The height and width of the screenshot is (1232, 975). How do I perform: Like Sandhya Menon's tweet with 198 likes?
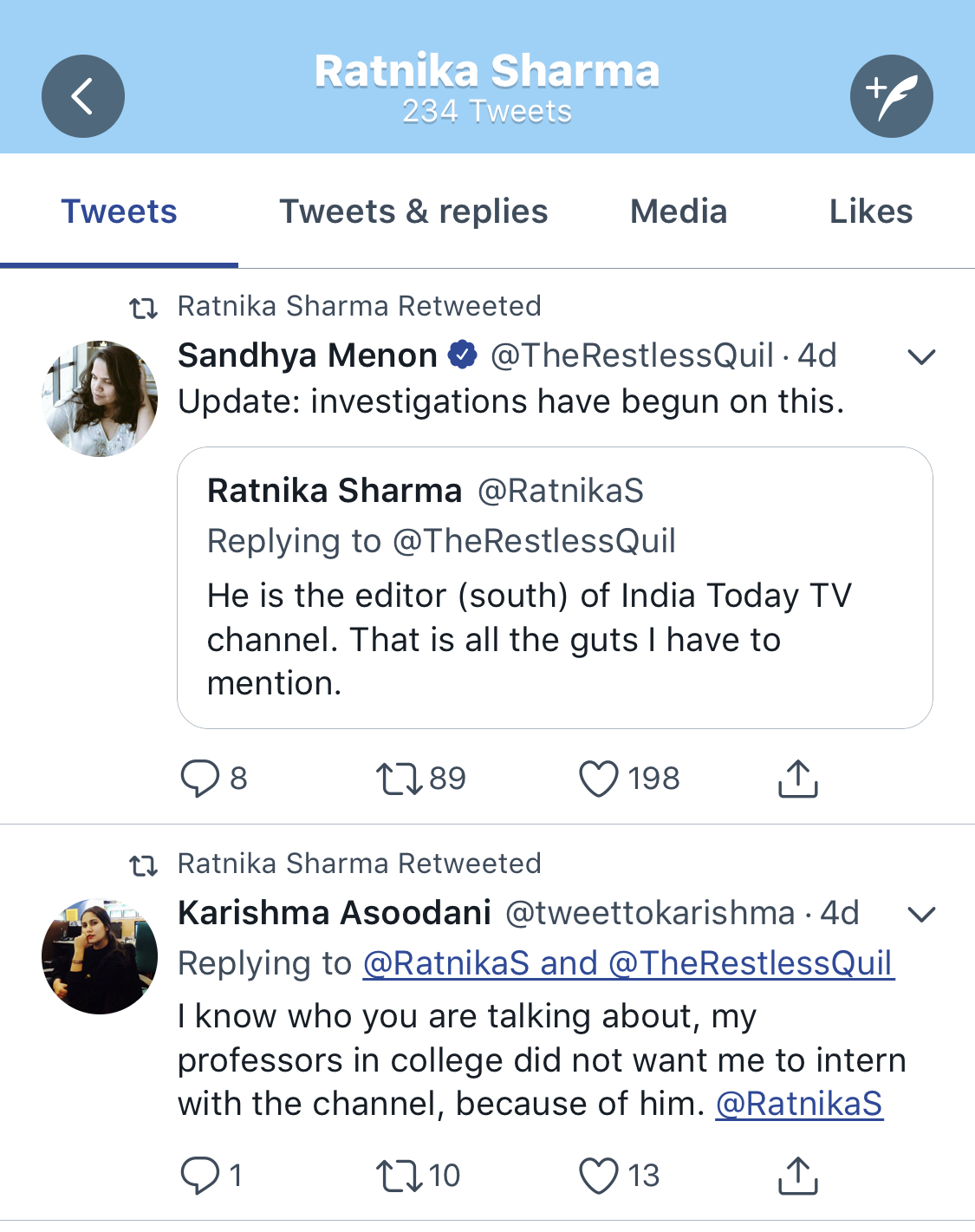point(599,778)
